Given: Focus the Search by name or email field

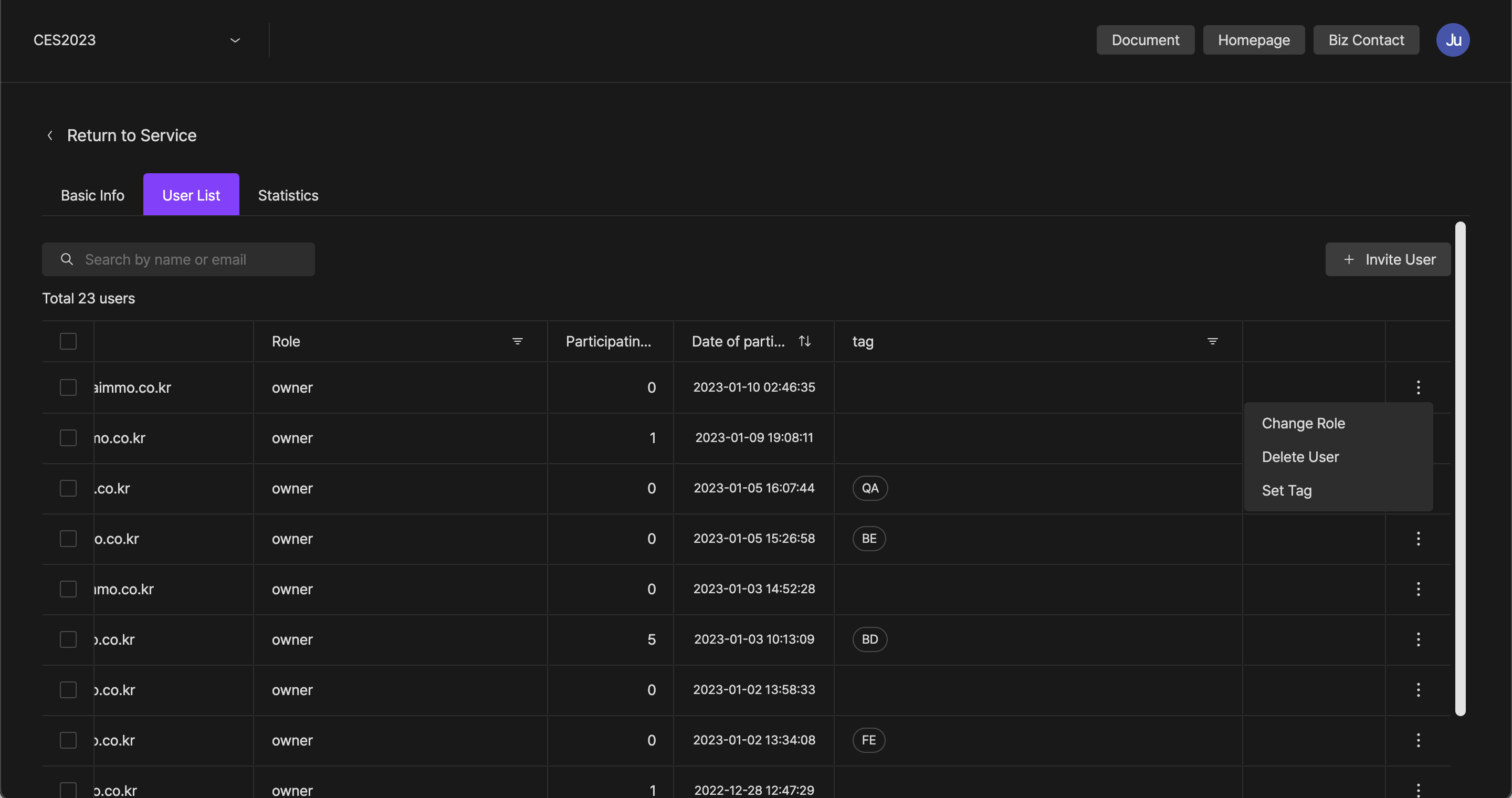Looking at the screenshot, I should point(178,259).
